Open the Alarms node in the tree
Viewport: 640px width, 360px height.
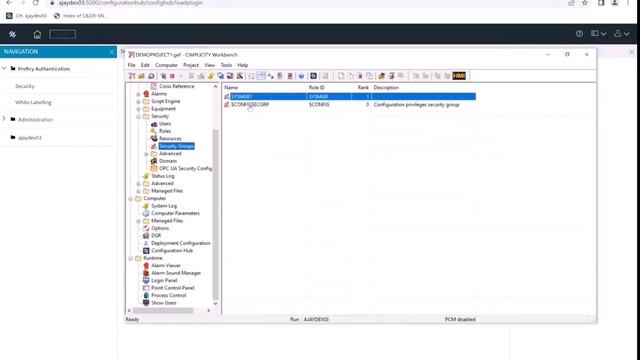(159, 94)
